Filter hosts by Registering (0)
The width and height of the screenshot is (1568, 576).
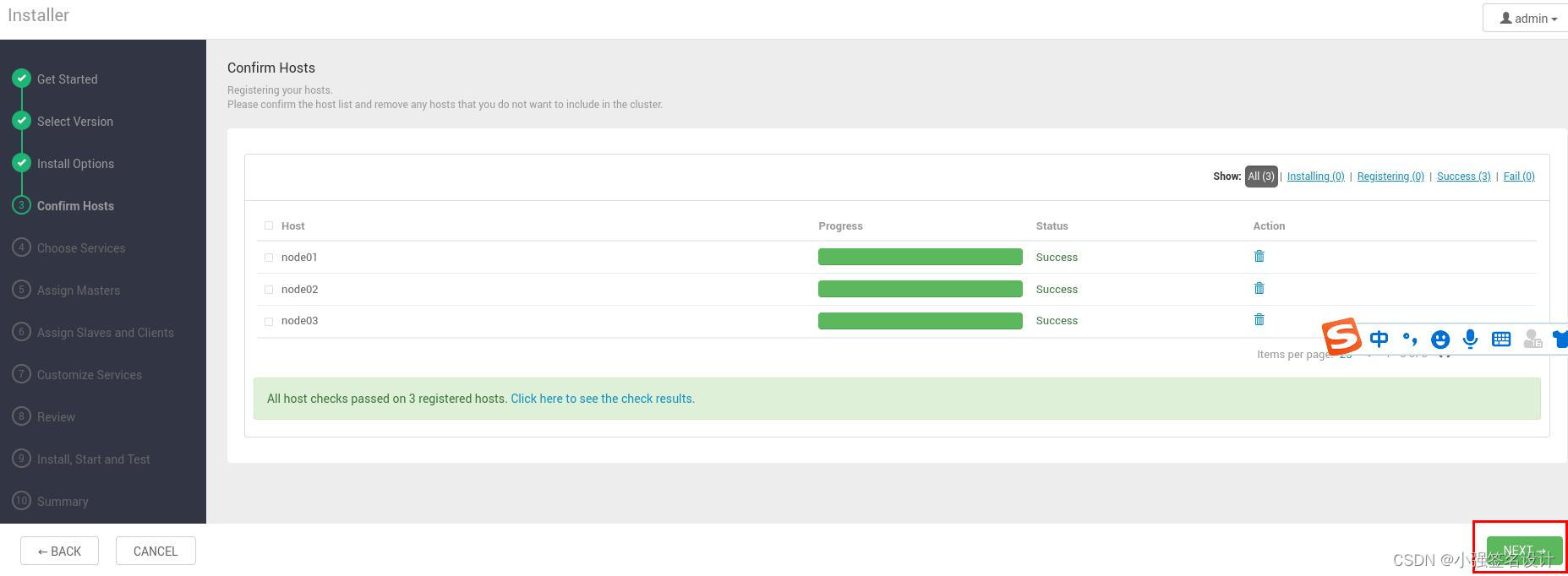pyautogui.click(x=1390, y=177)
